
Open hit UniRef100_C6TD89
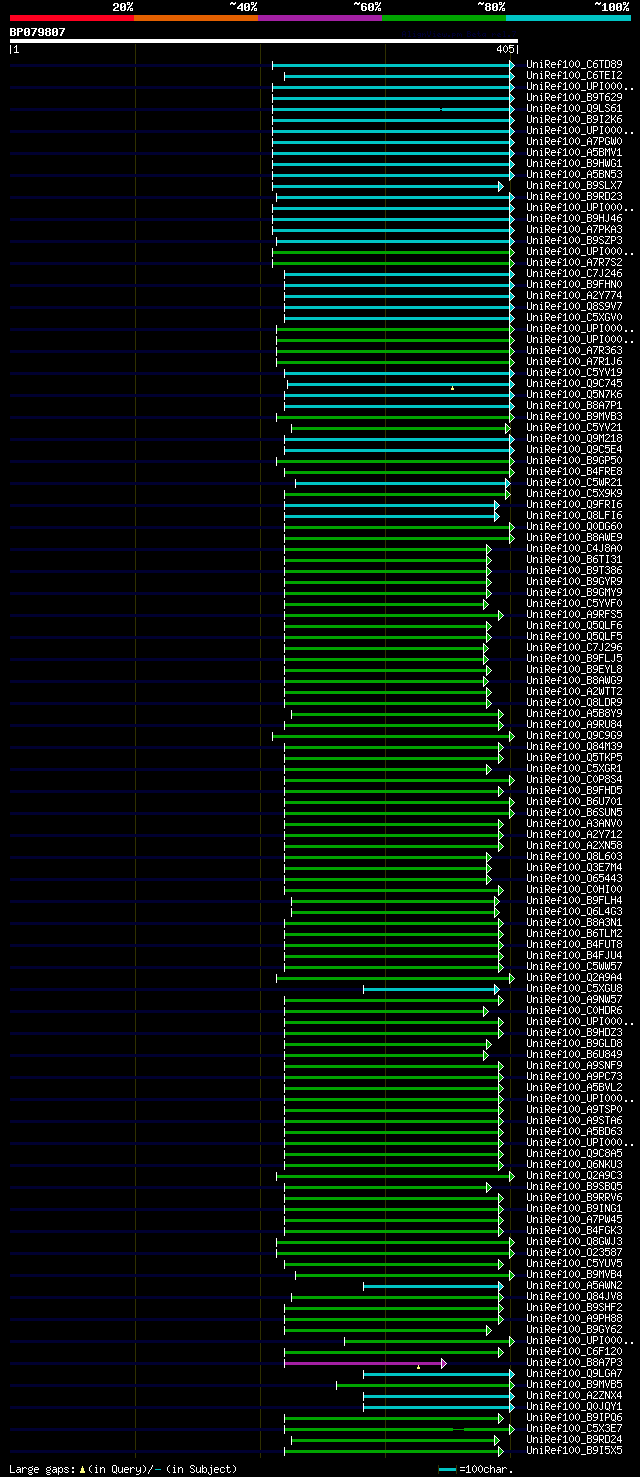pos(573,64)
